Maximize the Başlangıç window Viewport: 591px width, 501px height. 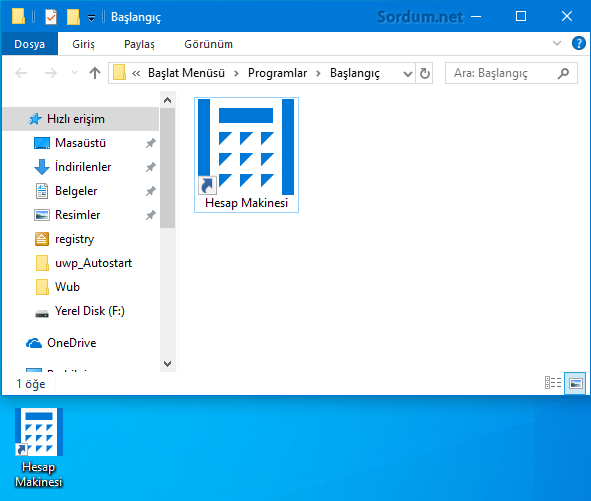[521, 16]
